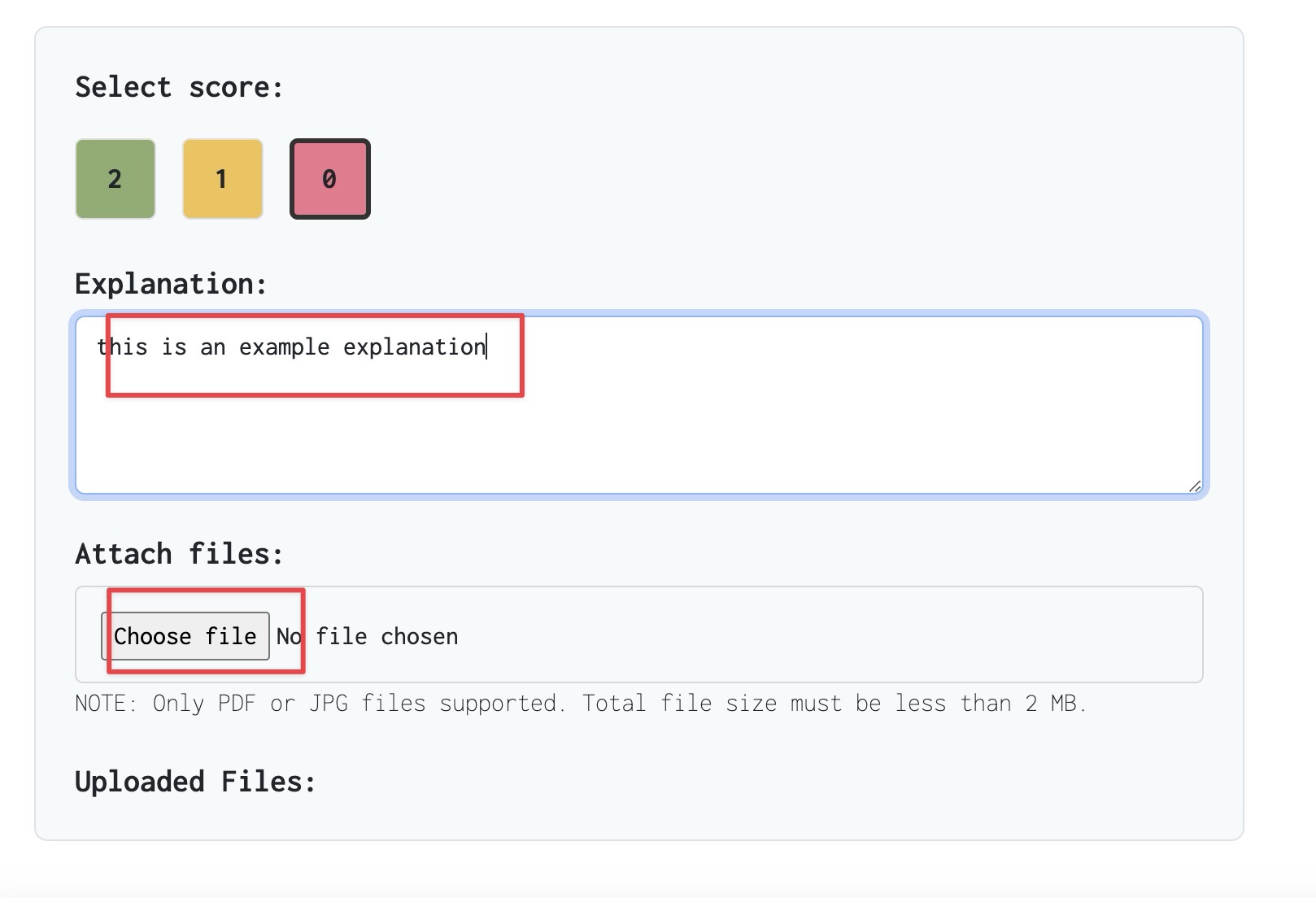The image size is (1316, 898).
Task: Place cursor on the word "this"
Action: (x=122, y=347)
